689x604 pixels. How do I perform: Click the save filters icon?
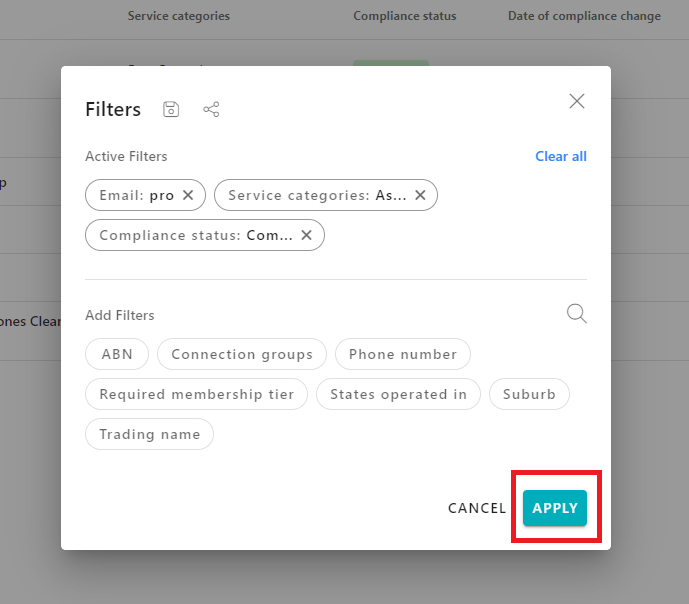pos(171,109)
